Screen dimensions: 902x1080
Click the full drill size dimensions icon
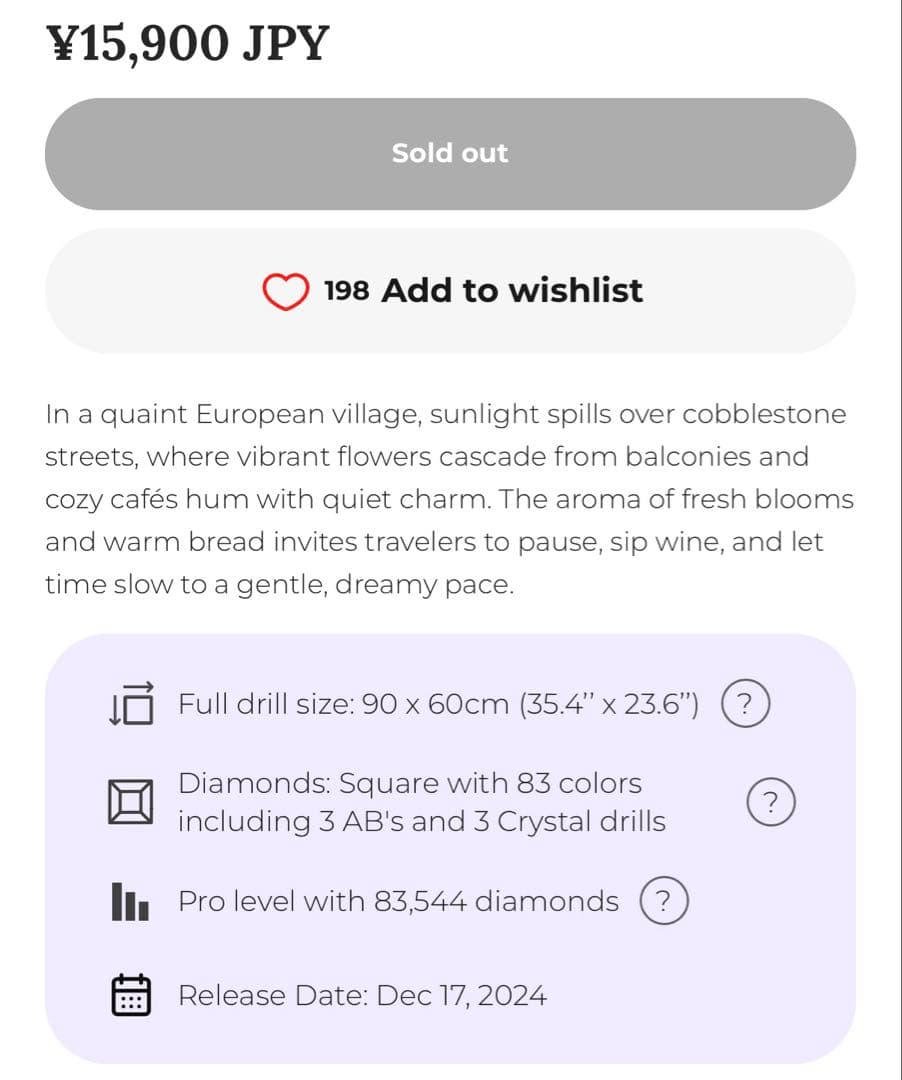(131, 705)
